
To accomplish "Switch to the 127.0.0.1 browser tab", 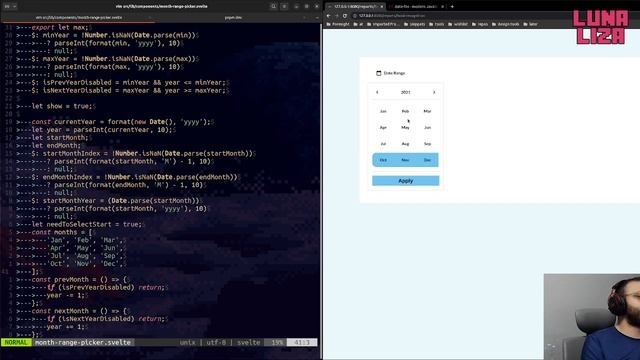I will (x=354, y=7).
